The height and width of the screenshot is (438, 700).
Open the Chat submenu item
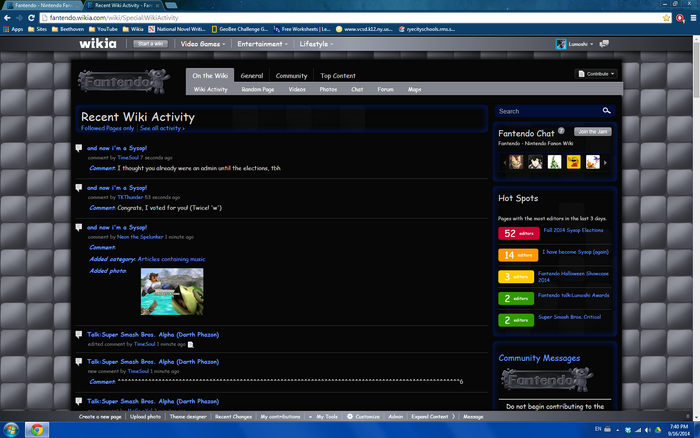pyautogui.click(x=357, y=89)
